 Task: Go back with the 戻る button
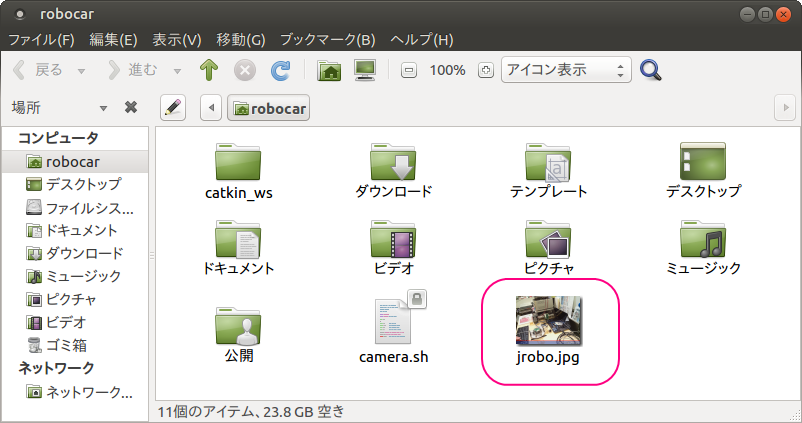(x=37, y=70)
